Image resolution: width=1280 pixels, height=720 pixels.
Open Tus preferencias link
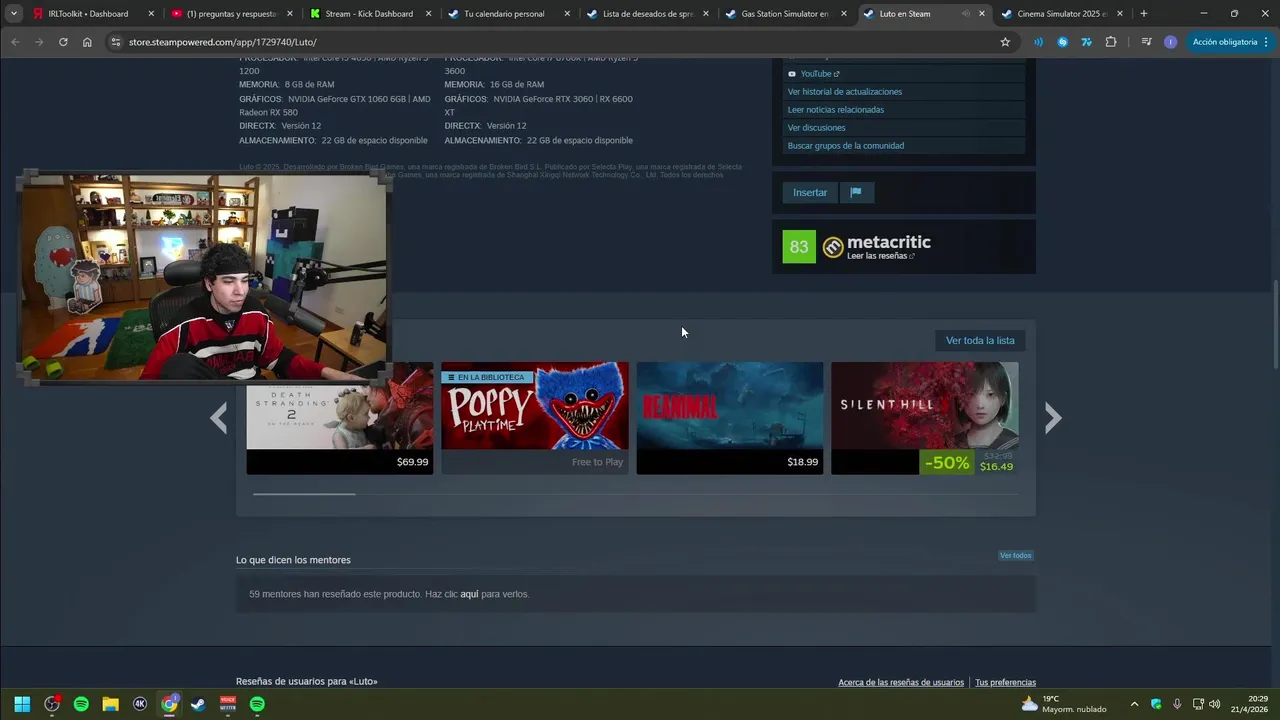[x=1005, y=682]
